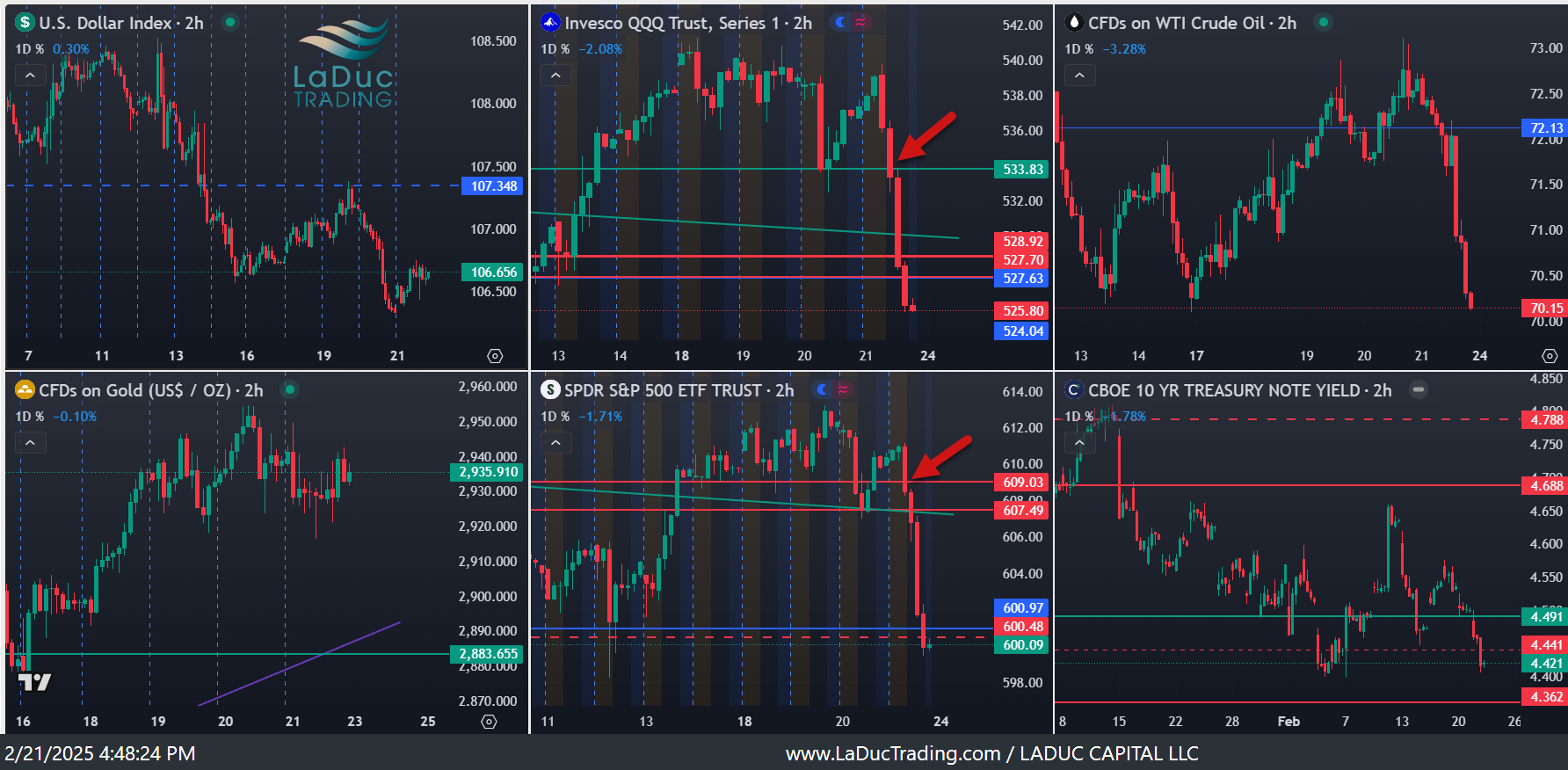The image size is (1568, 770).
Task: Click the blue 600.97 price label on SPY
Action: click(1022, 608)
